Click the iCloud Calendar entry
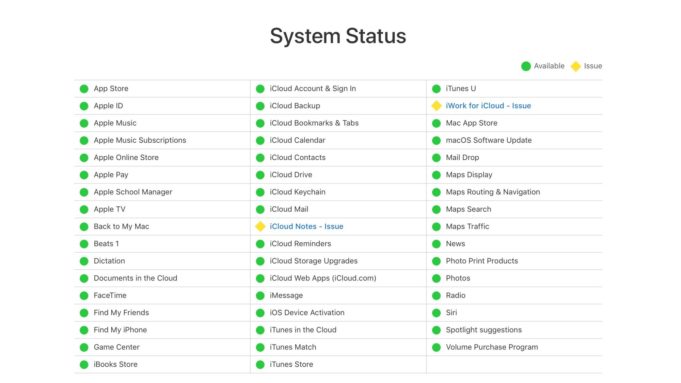 click(298, 140)
